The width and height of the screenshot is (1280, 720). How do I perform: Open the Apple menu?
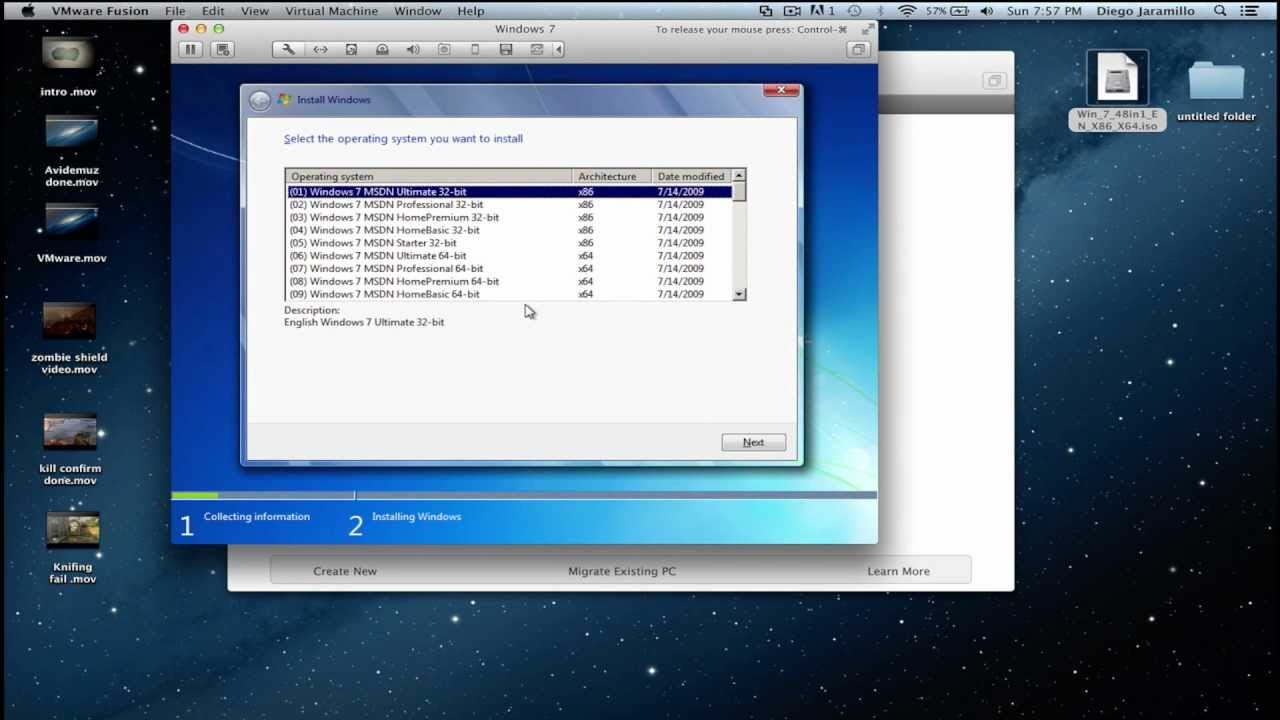[28, 11]
